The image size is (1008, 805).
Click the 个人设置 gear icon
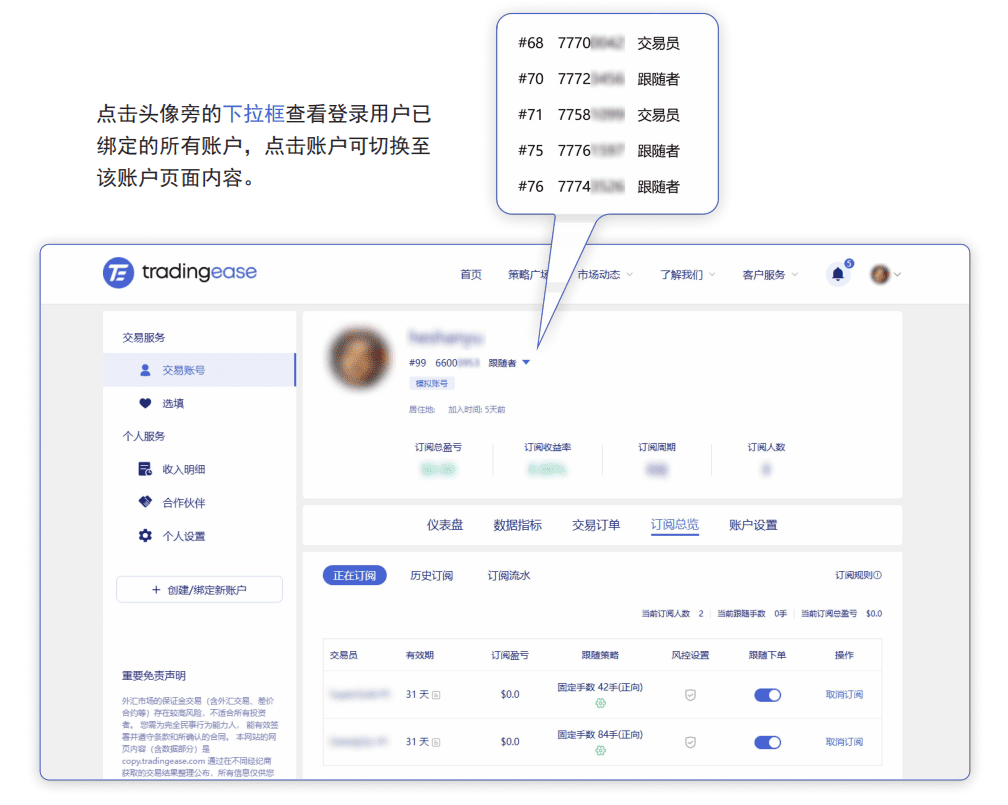pyautogui.click(x=145, y=536)
